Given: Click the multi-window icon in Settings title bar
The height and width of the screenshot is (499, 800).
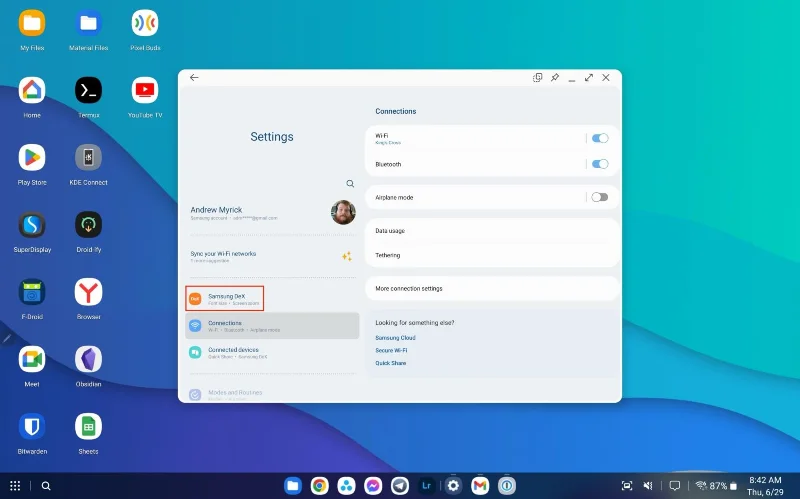Looking at the screenshot, I should click(x=537, y=78).
